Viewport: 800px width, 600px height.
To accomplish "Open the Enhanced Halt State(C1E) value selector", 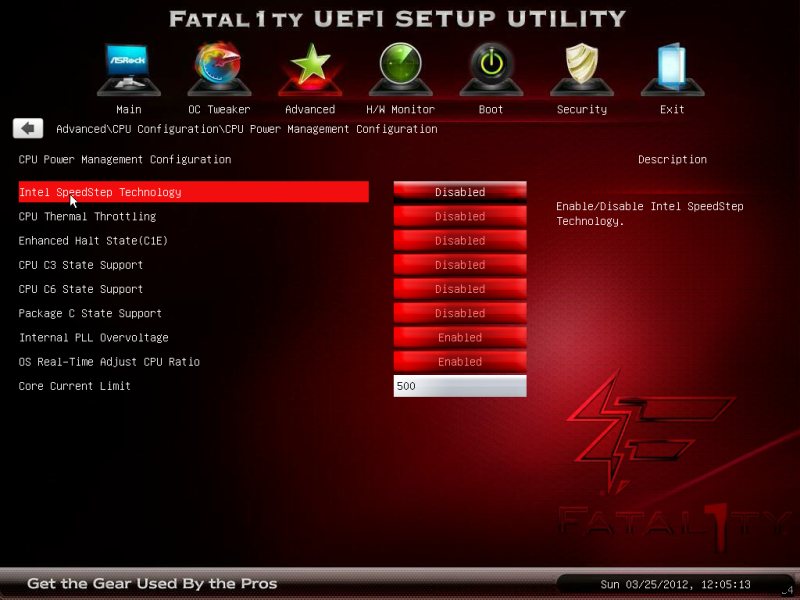I will (460, 240).
